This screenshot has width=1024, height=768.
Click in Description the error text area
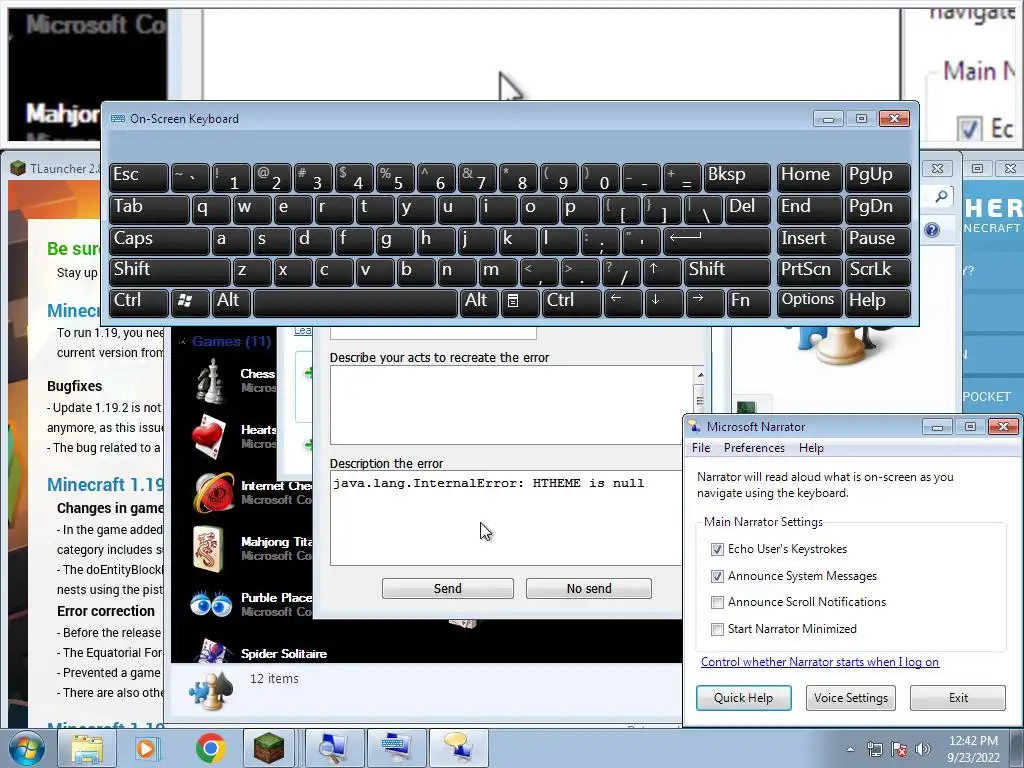pos(506,518)
